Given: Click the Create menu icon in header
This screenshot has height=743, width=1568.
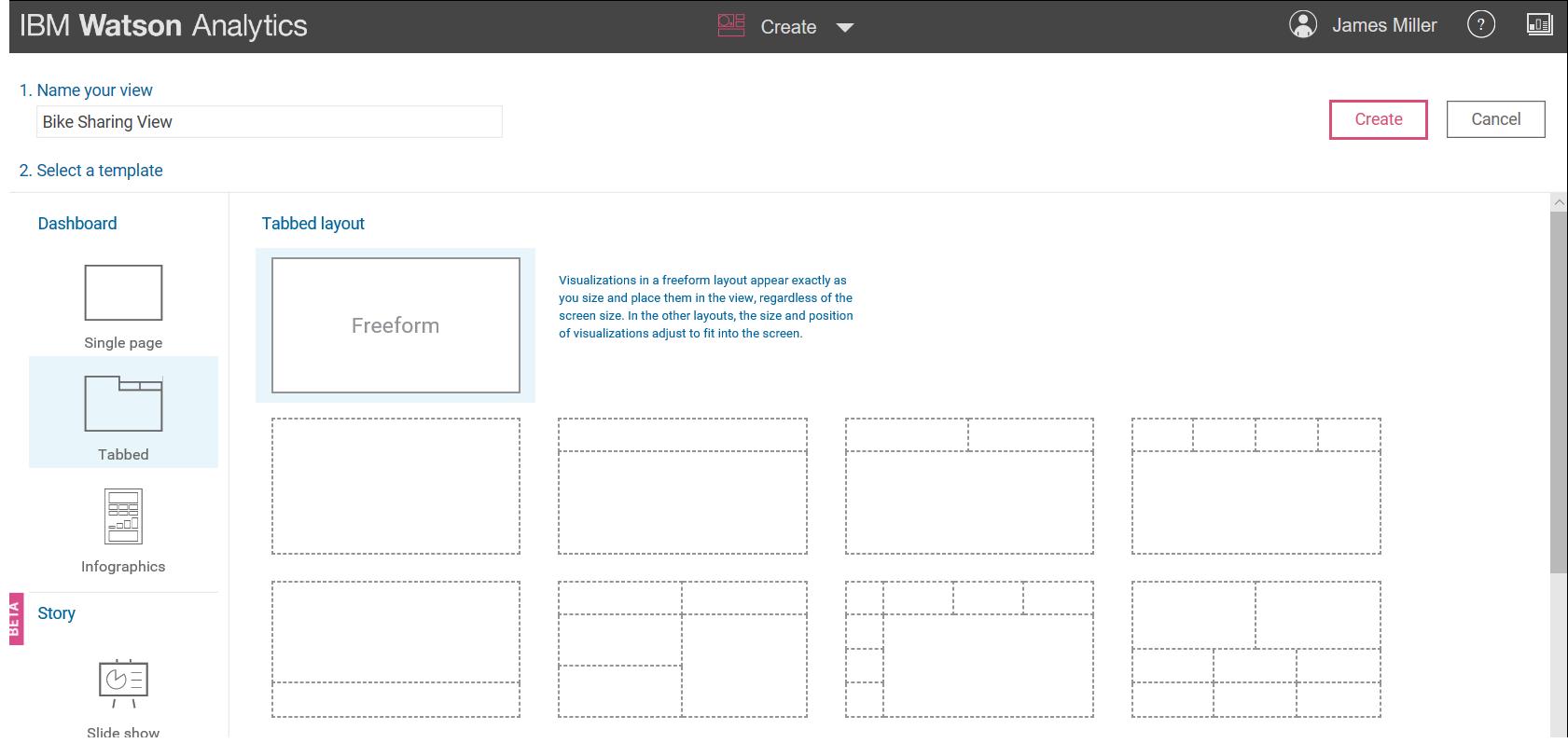Looking at the screenshot, I should pyautogui.click(x=731, y=25).
